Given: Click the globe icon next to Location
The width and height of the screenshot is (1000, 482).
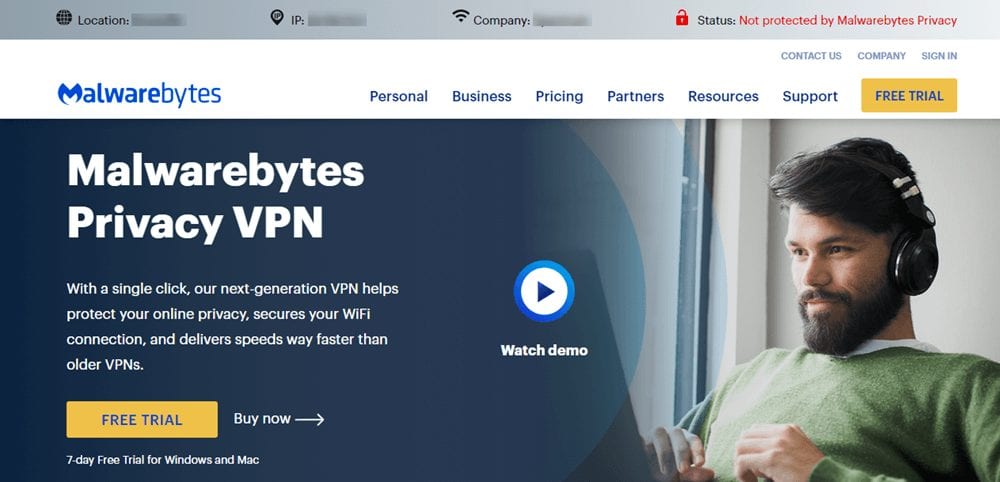Looking at the screenshot, I should (64, 17).
